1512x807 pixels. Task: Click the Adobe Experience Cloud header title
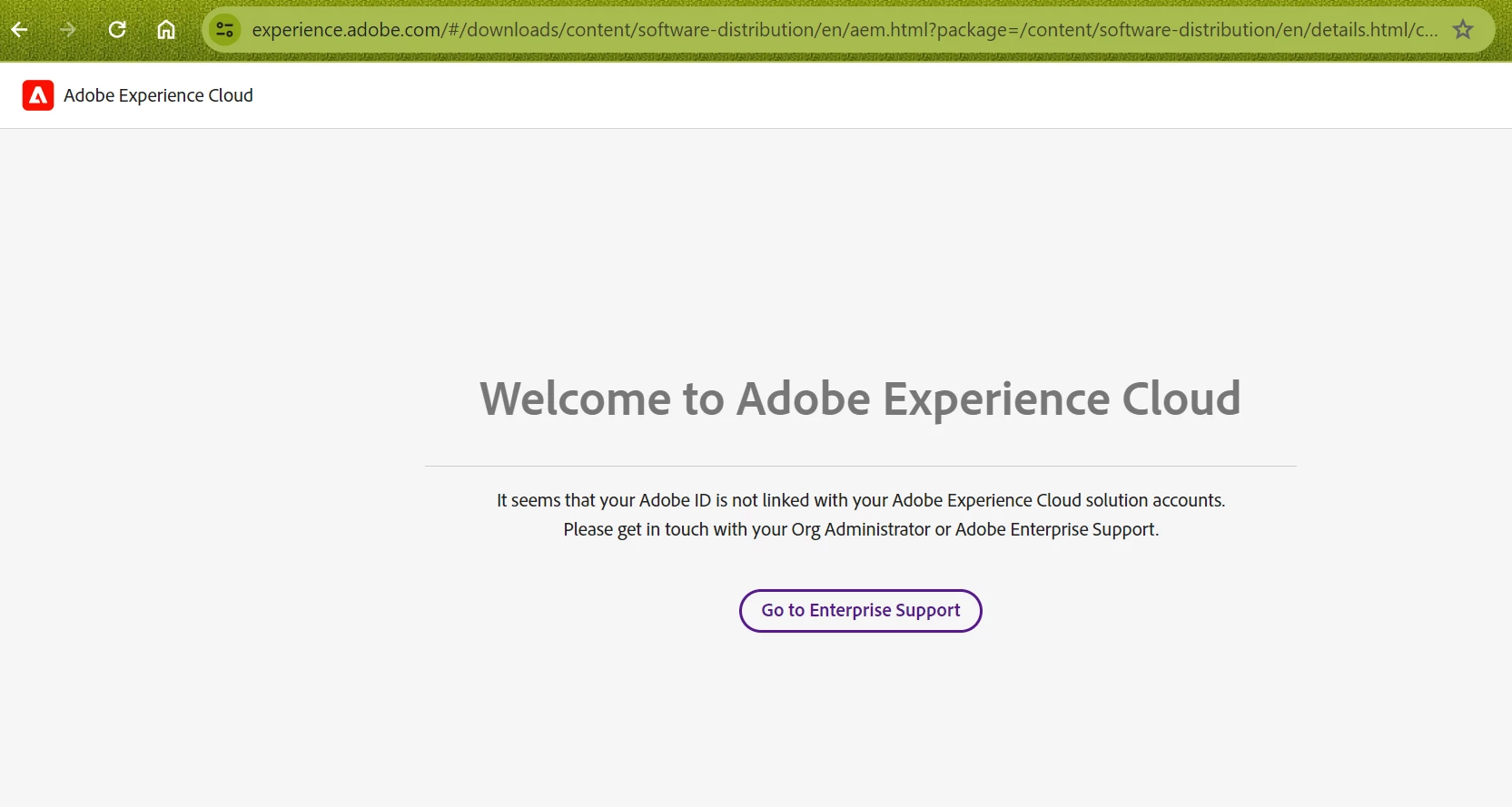(x=158, y=95)
